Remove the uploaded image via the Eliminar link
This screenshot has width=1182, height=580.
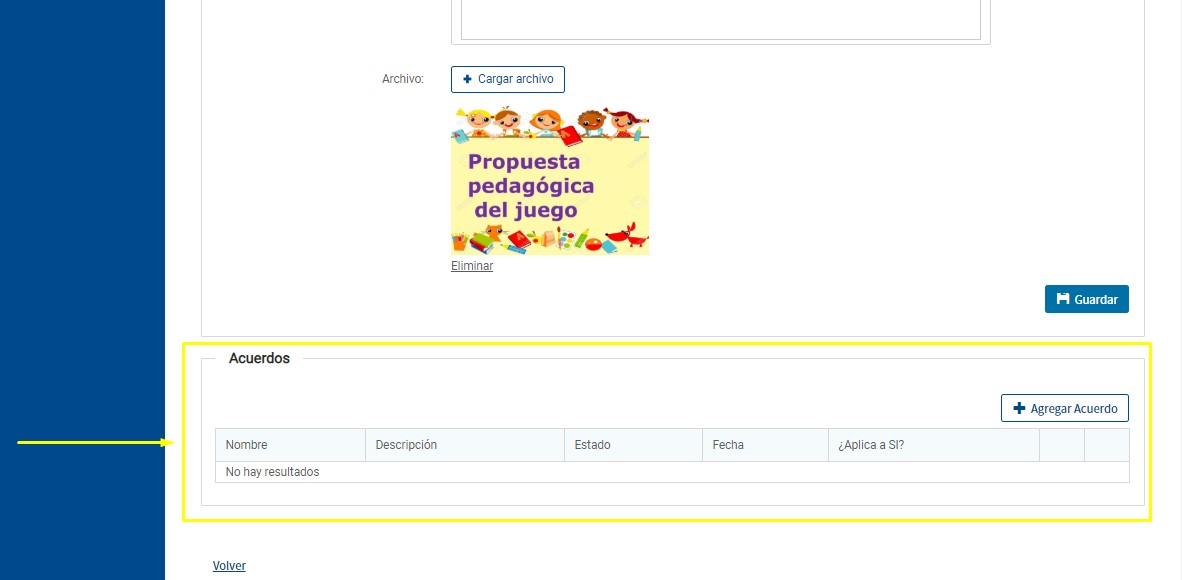coord(471,266)
